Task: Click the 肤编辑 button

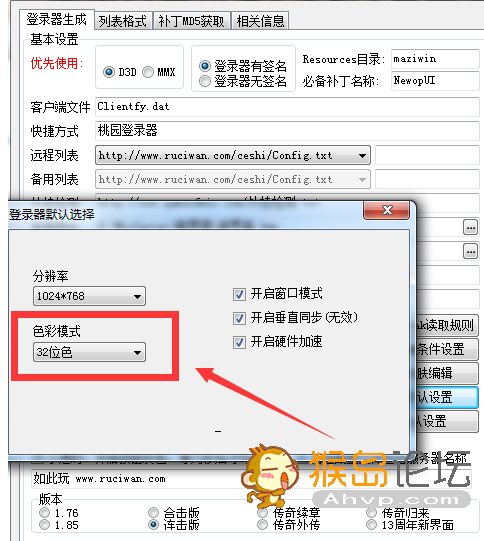Action: pyautogui.click(x=447, y=373)
